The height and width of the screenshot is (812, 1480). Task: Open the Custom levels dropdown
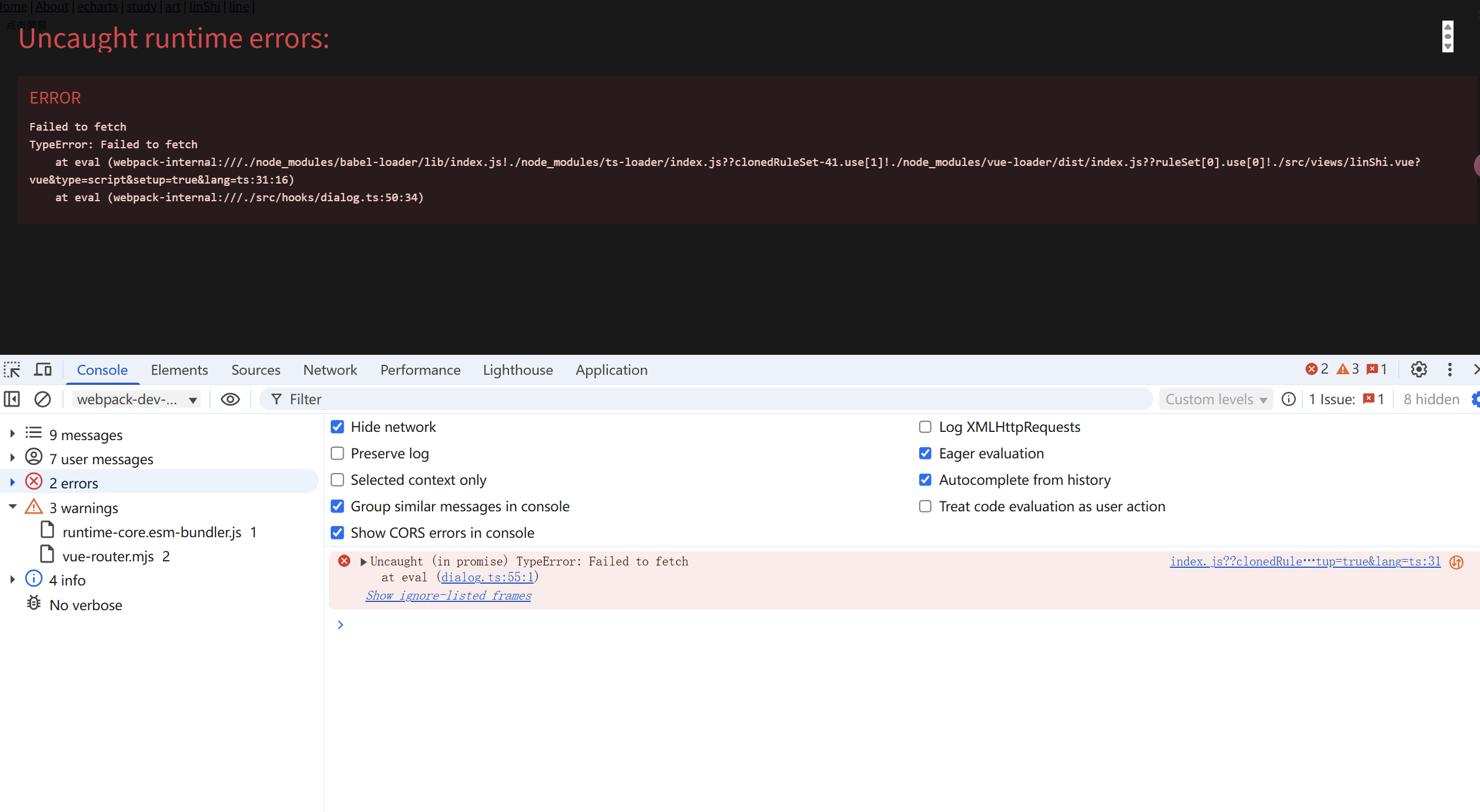(x=1215, y=399)
